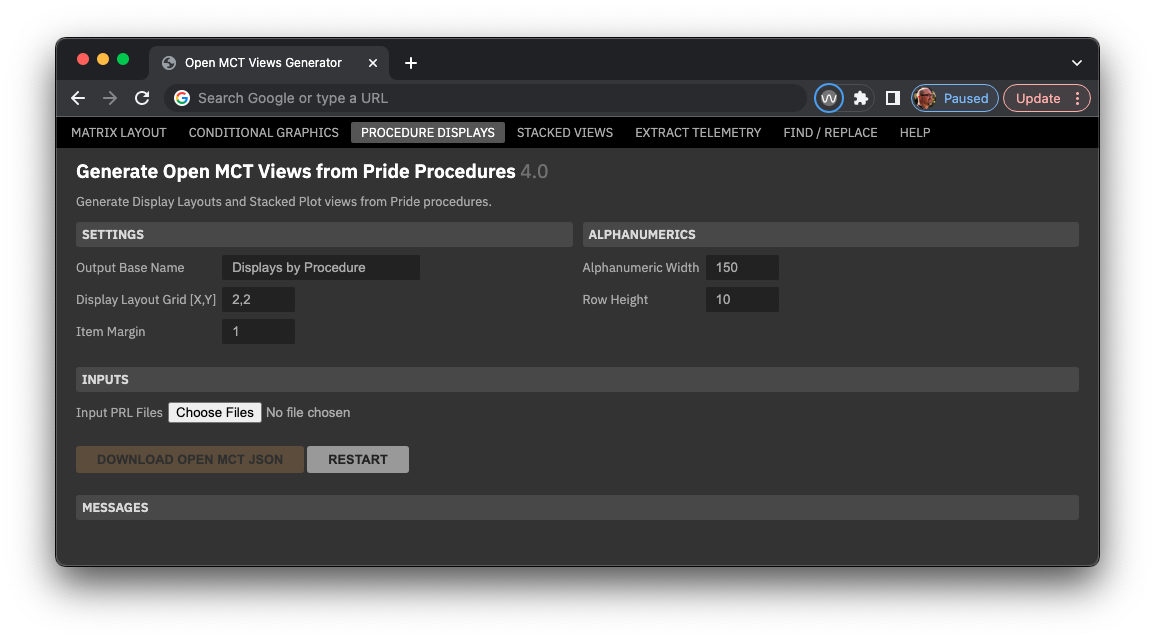
Task: Open the Paused profile avatar button
Action: [x=954, y=98]
